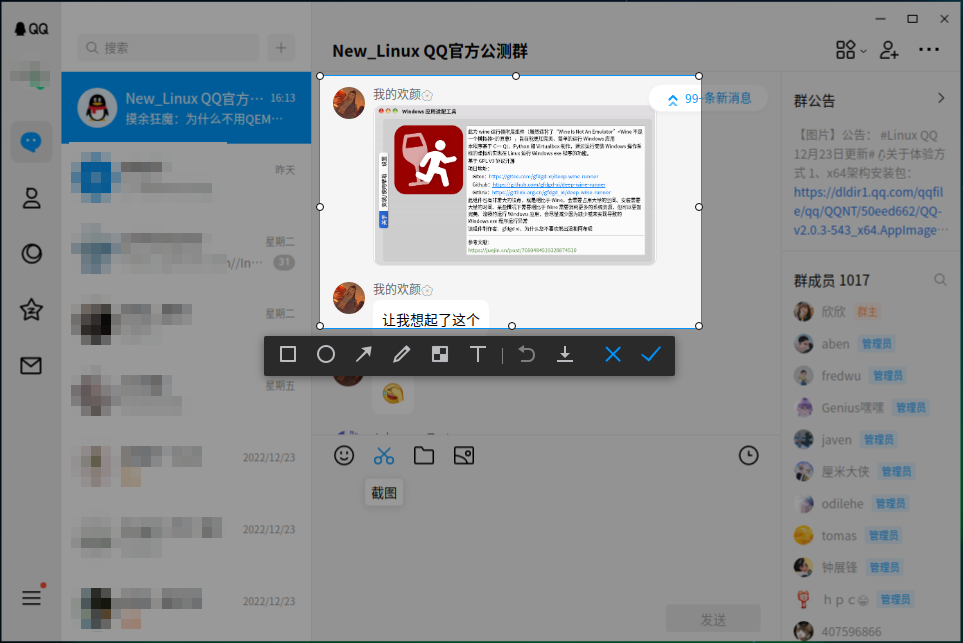
Task: Click the 发送 send button
Action: tap(713, 619)
